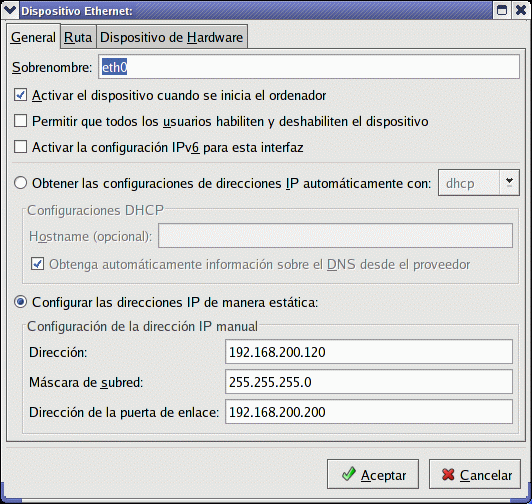Select Configurar direcciones IP de manera estática
The image size is (532, 504).
coord(20,302)
